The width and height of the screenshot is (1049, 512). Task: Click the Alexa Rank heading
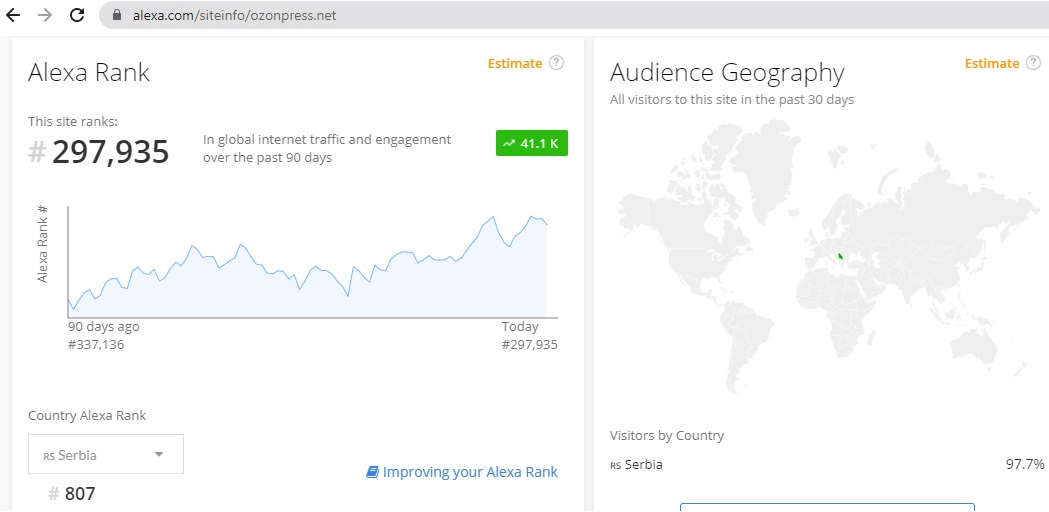point(89,72)
